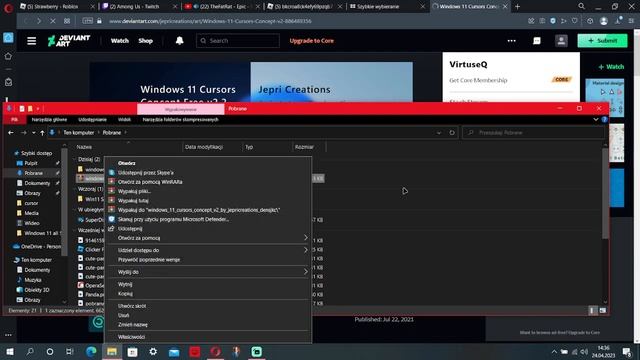Click the Watch link in DeviantArt header

[x=120, y=41]
